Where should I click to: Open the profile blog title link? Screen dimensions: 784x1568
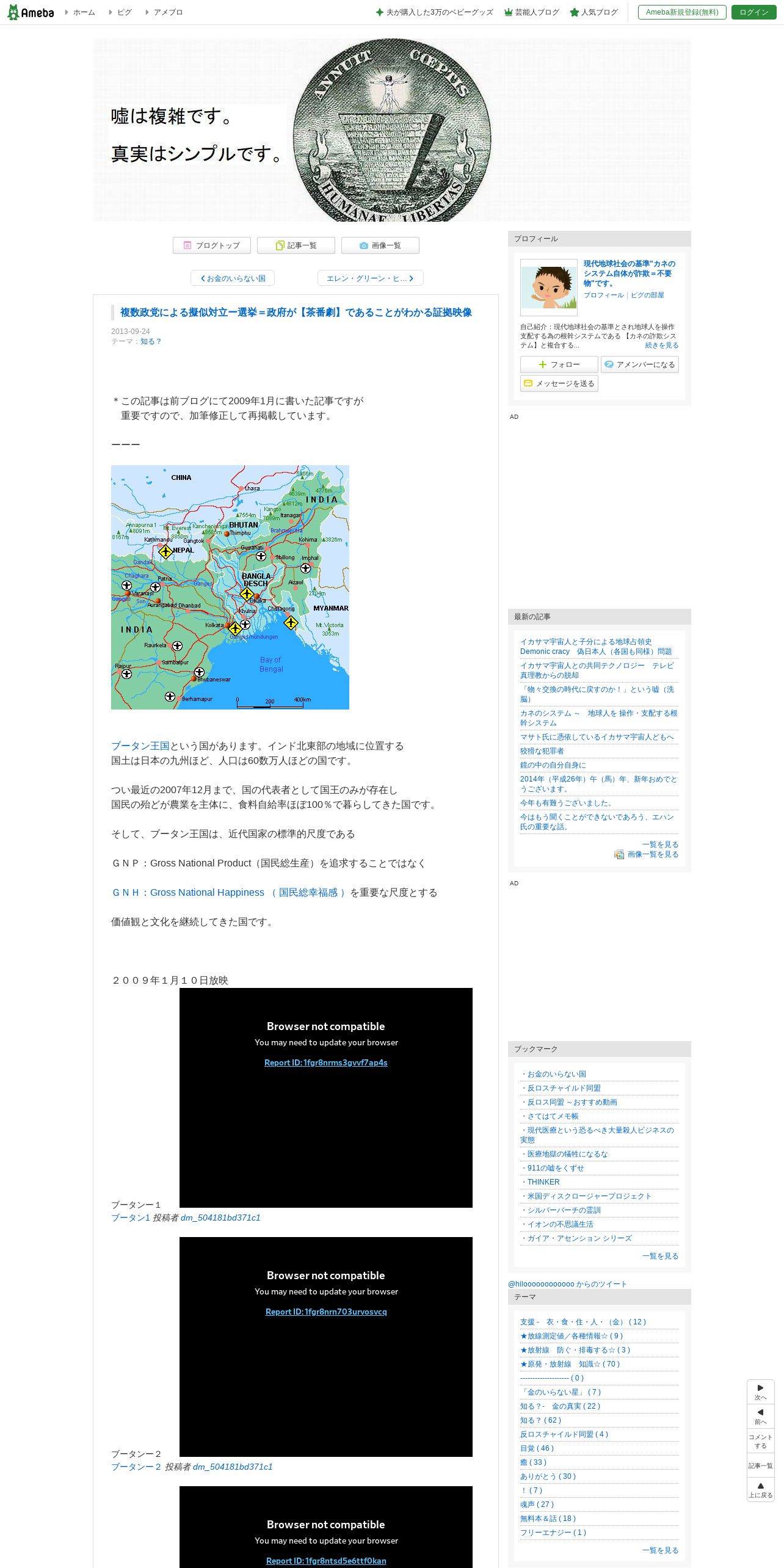(x=630, y=274)
